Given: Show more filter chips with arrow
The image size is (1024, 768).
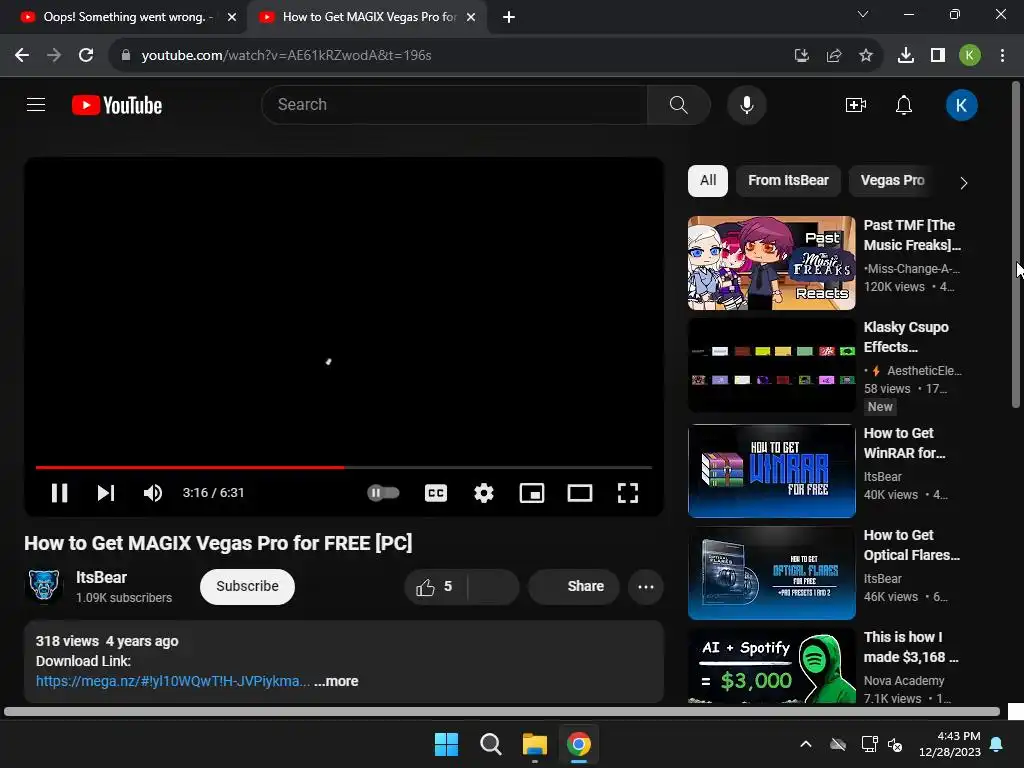Looking at the screenshot, I should [x=964, y=183].
